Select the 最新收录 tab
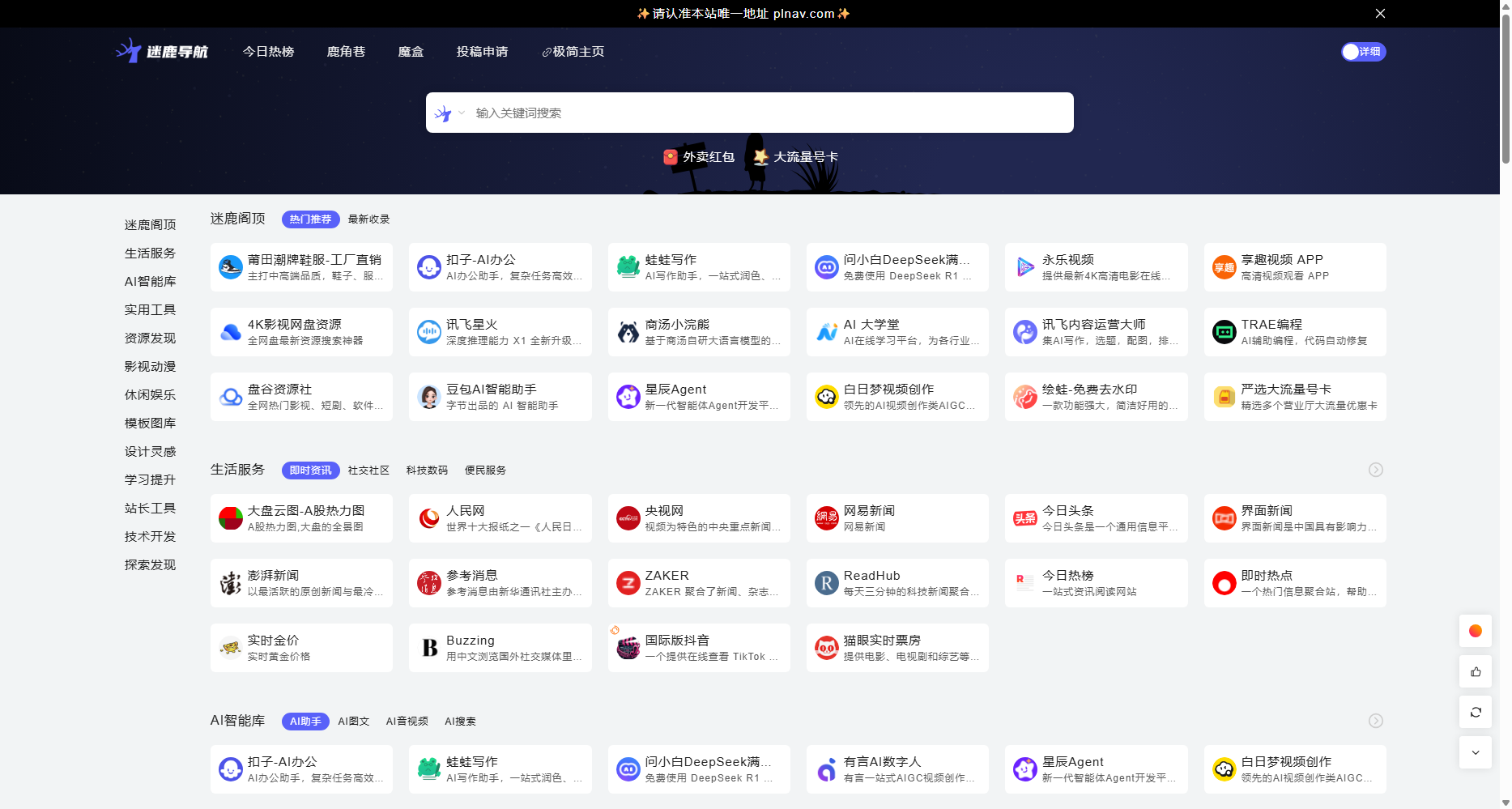Screen dimensions: 1512x809 [369, 219]
